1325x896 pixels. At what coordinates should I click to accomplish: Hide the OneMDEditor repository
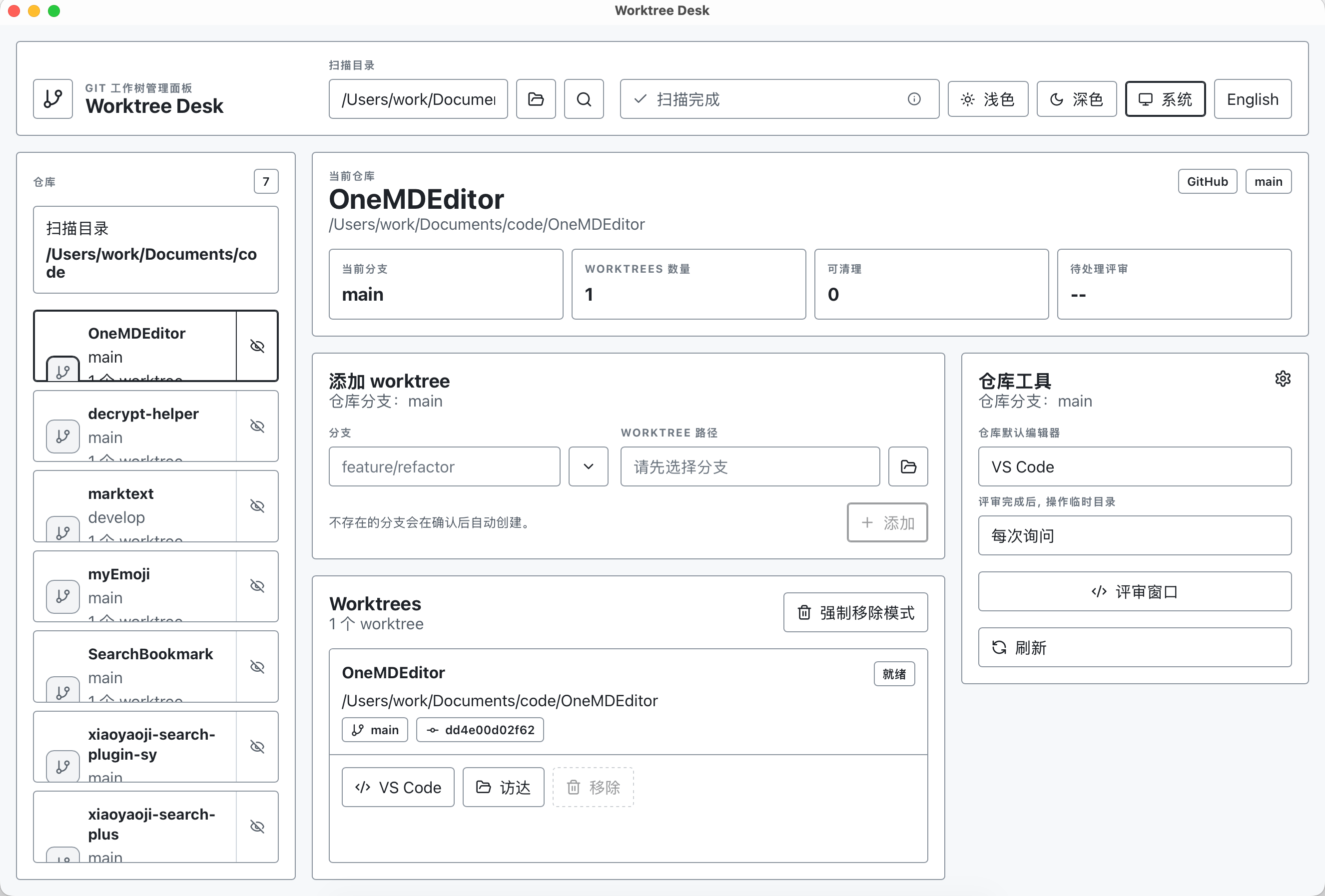point(257,346)
